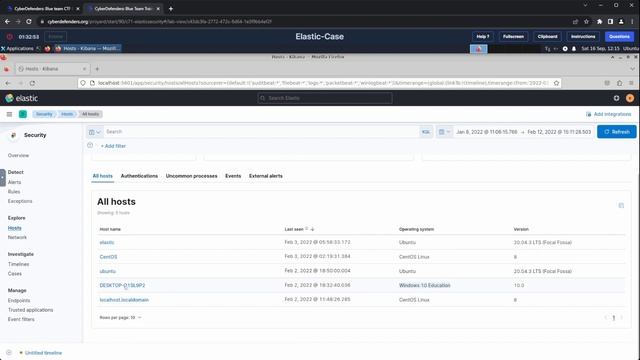This screenshot has width=640, height=360.
Task: Click the Add integrations link
Action: (612, 114)
